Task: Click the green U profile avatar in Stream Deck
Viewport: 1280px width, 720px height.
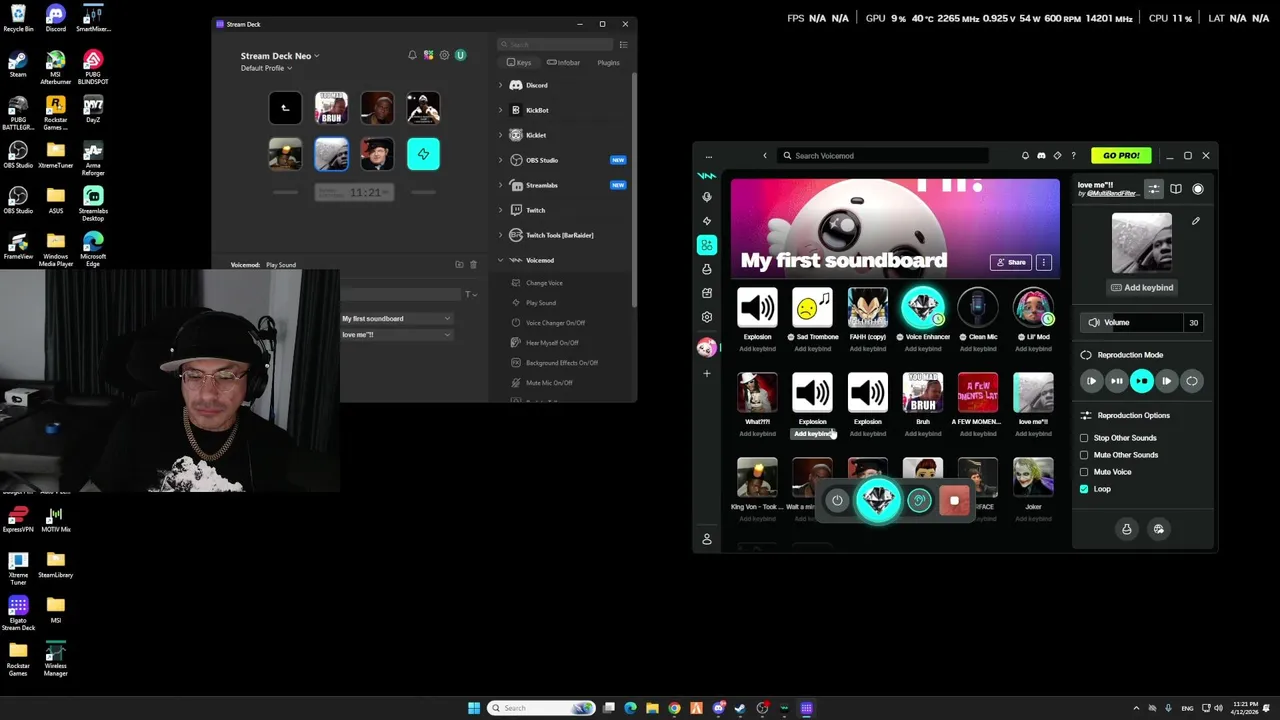Action: 460,55
